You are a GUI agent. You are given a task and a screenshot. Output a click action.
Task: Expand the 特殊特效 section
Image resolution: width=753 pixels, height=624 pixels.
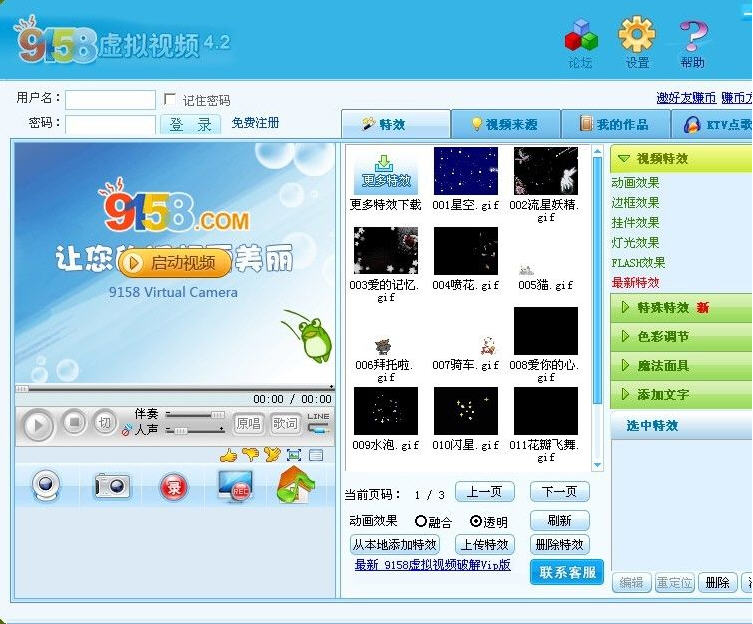[680, 308]
